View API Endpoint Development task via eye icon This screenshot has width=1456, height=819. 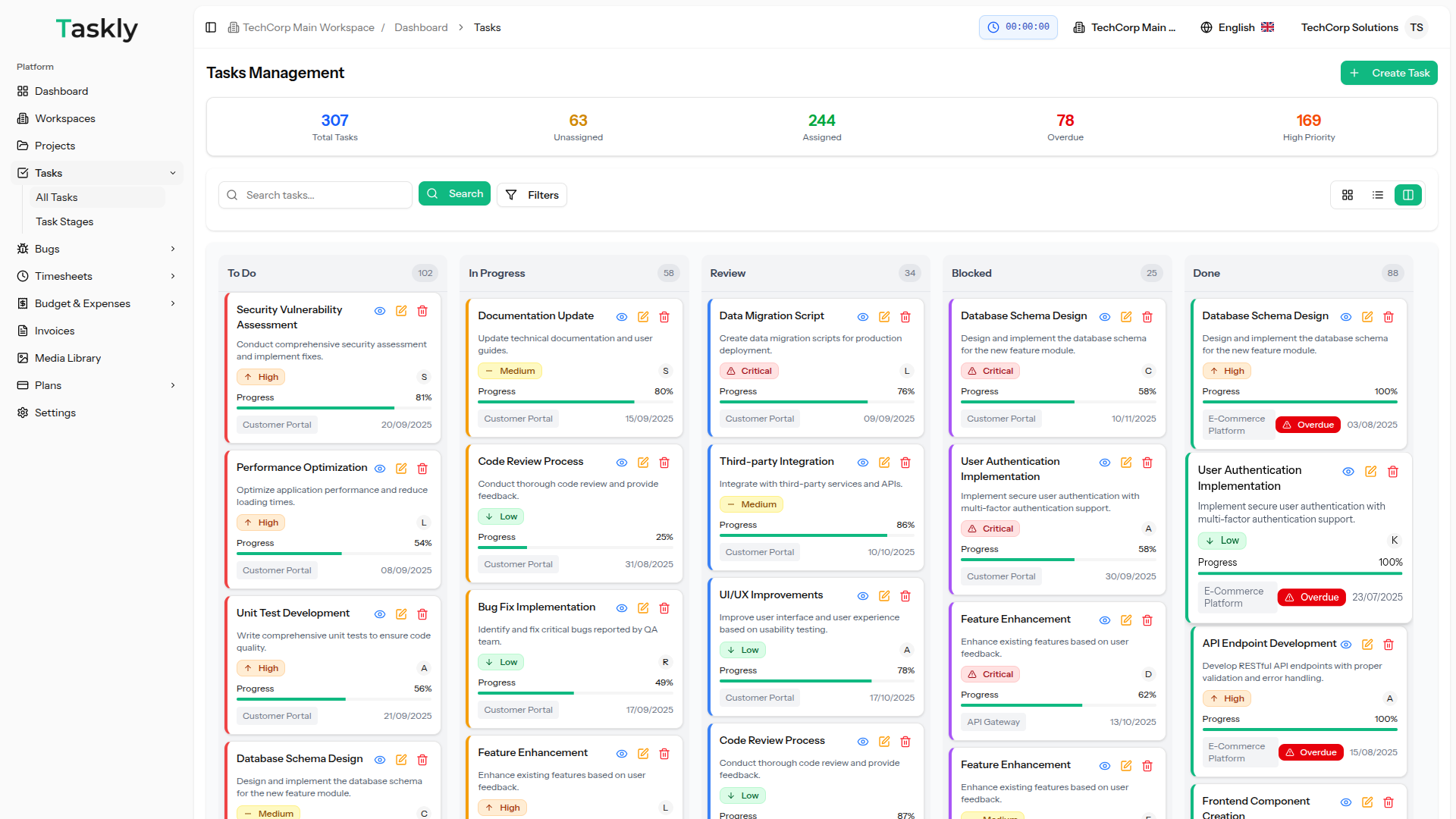(1346, 645)
